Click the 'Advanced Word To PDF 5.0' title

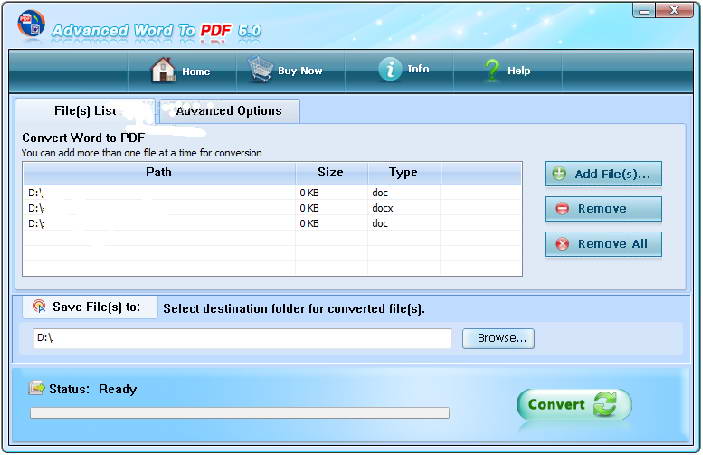156,30
